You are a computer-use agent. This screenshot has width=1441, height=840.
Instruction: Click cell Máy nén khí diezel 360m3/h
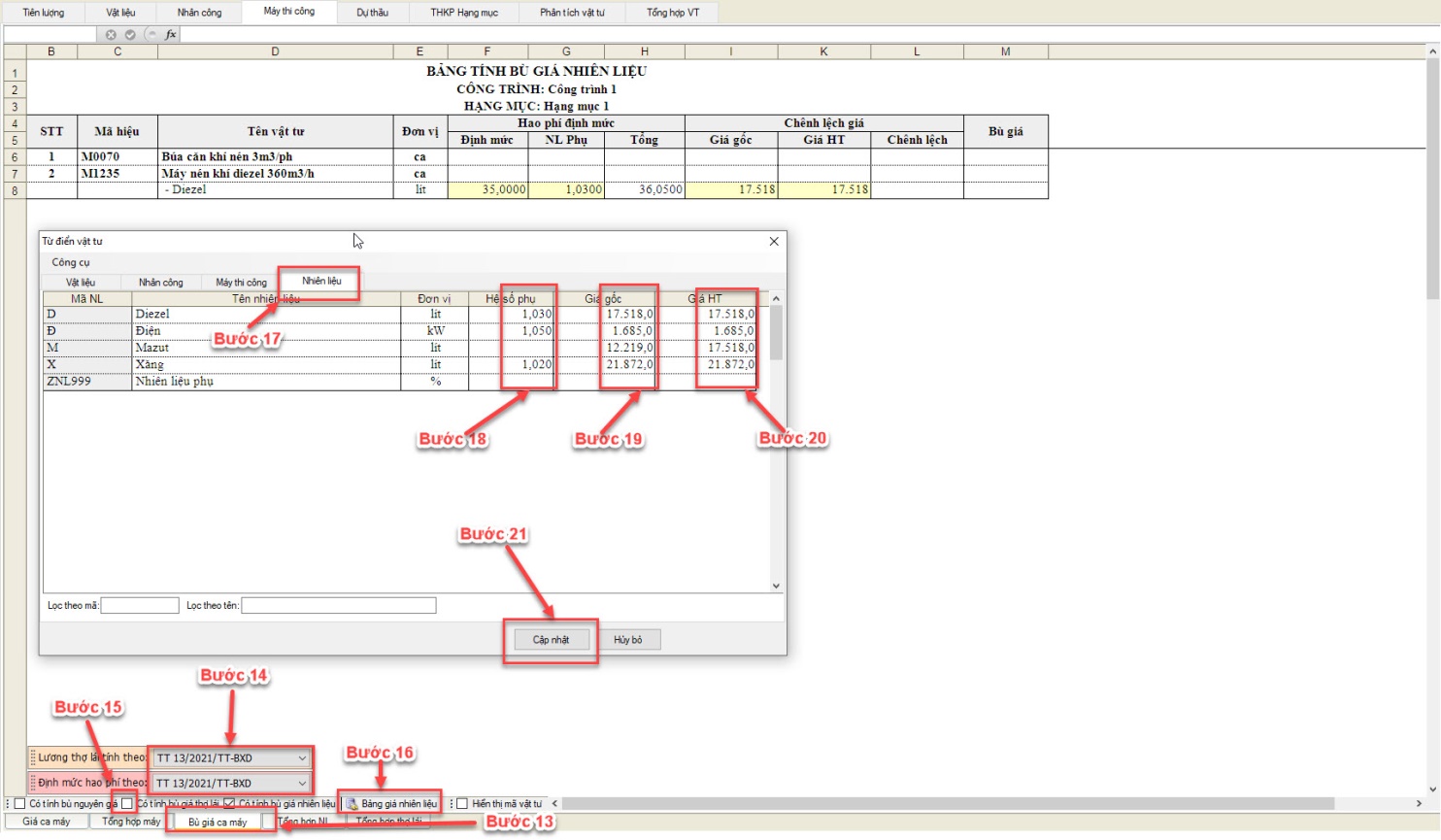pos(275,174)
